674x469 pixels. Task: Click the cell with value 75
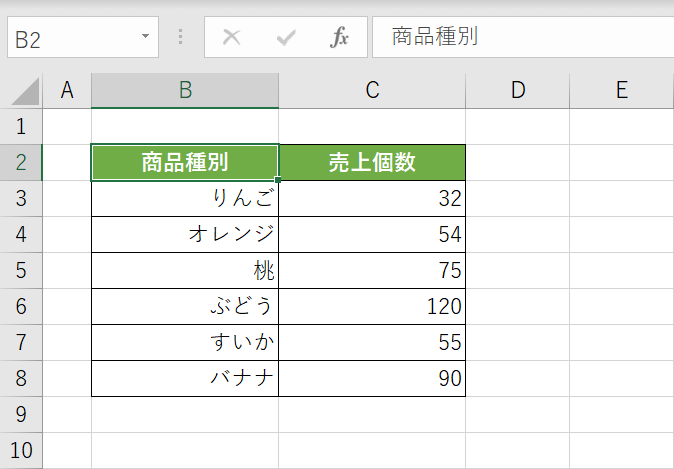(x=372, y=271)
